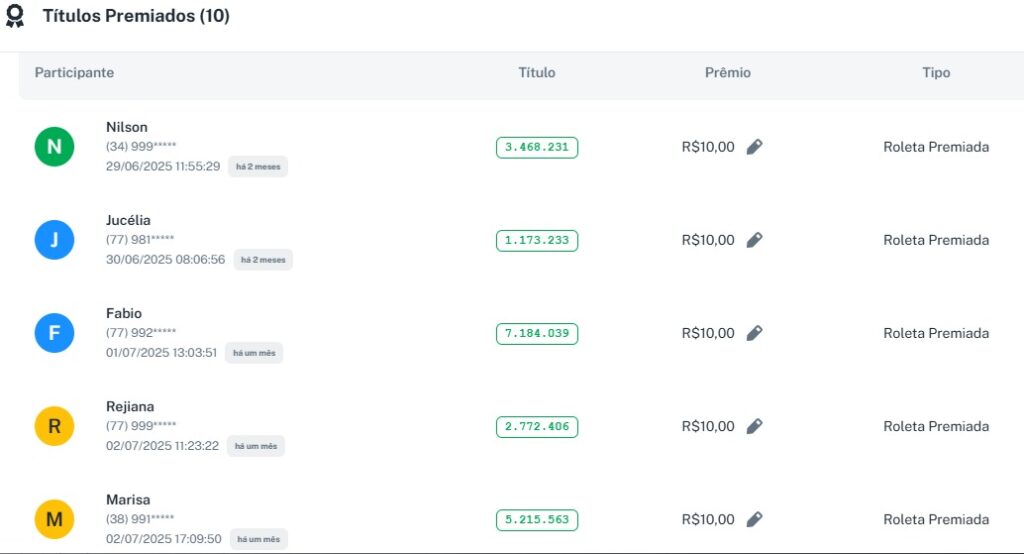Open title number 5.215.563

pos(537,520)
